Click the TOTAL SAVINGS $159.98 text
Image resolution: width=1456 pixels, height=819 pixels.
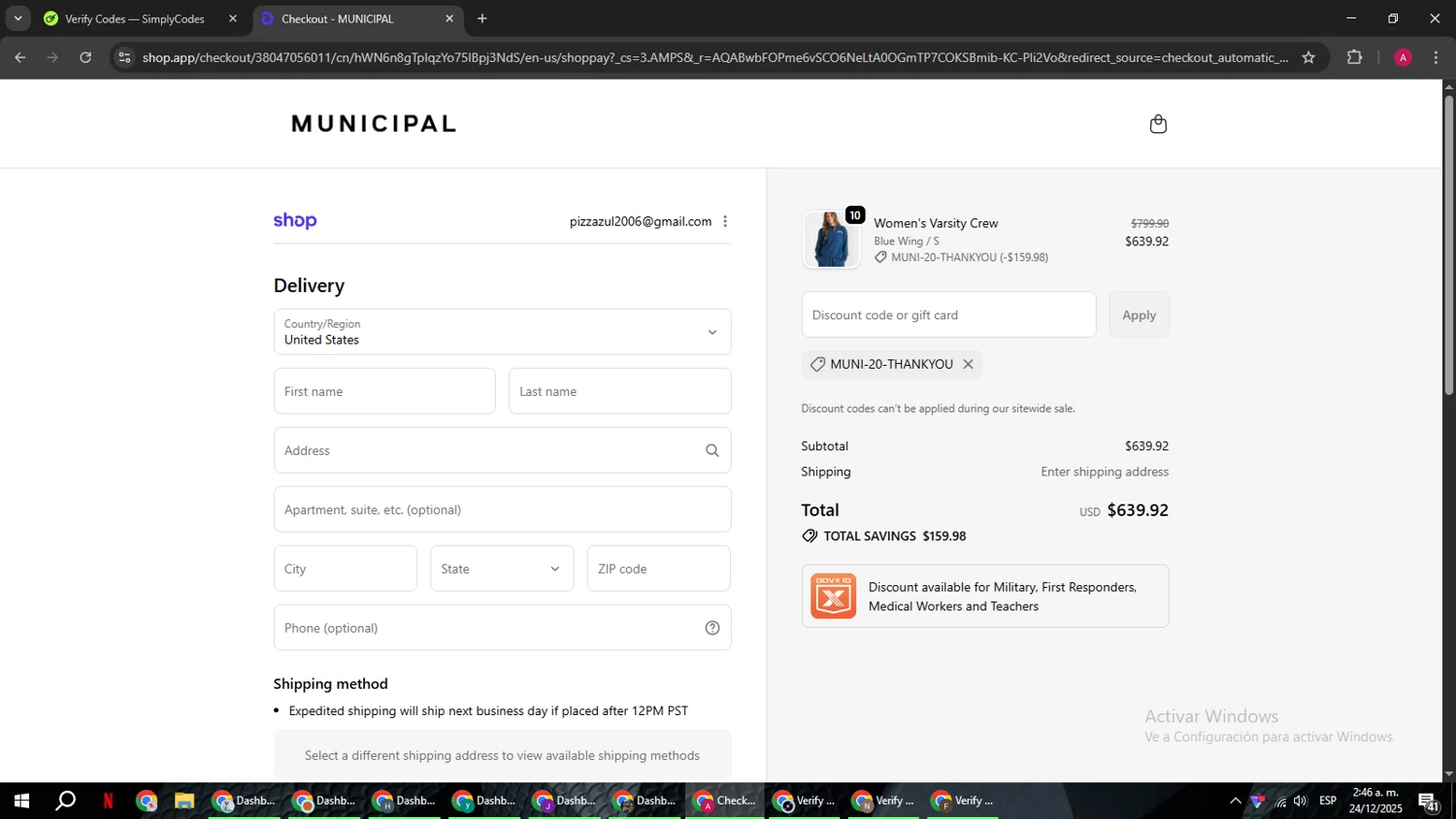[x=894, y=536]
